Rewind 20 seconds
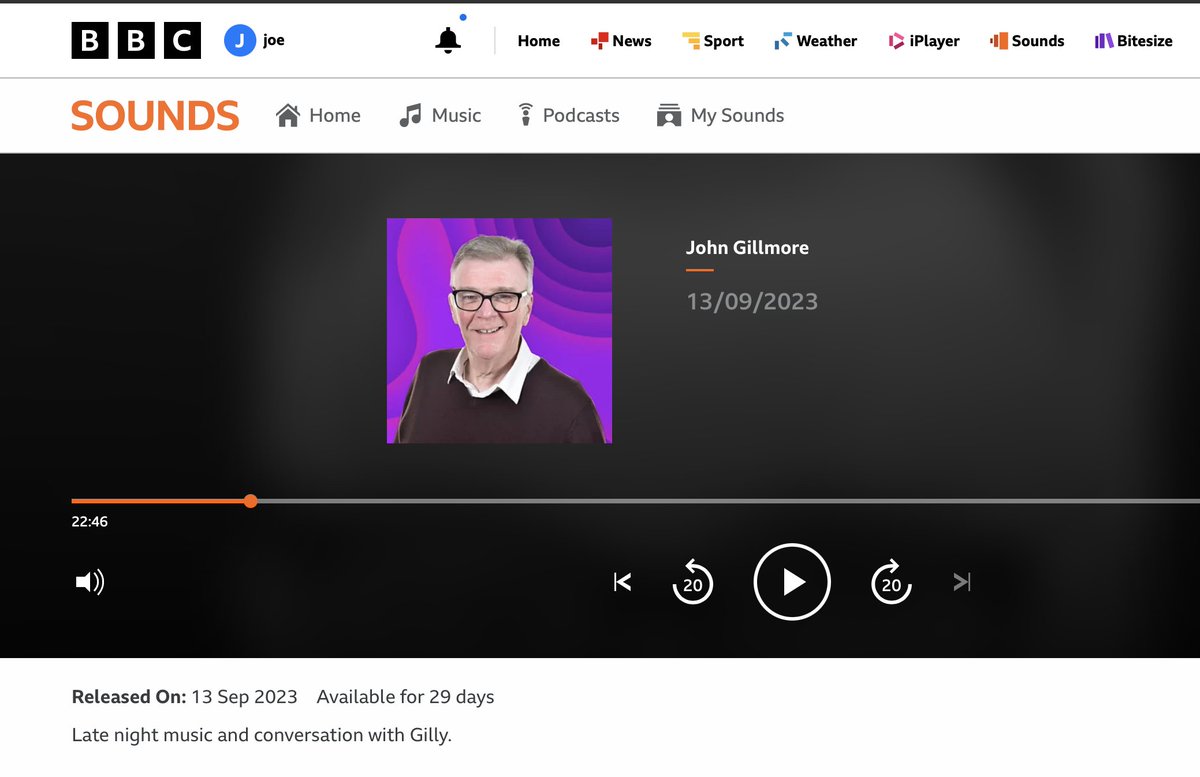 pyautogui.click(x=692, y=582)
